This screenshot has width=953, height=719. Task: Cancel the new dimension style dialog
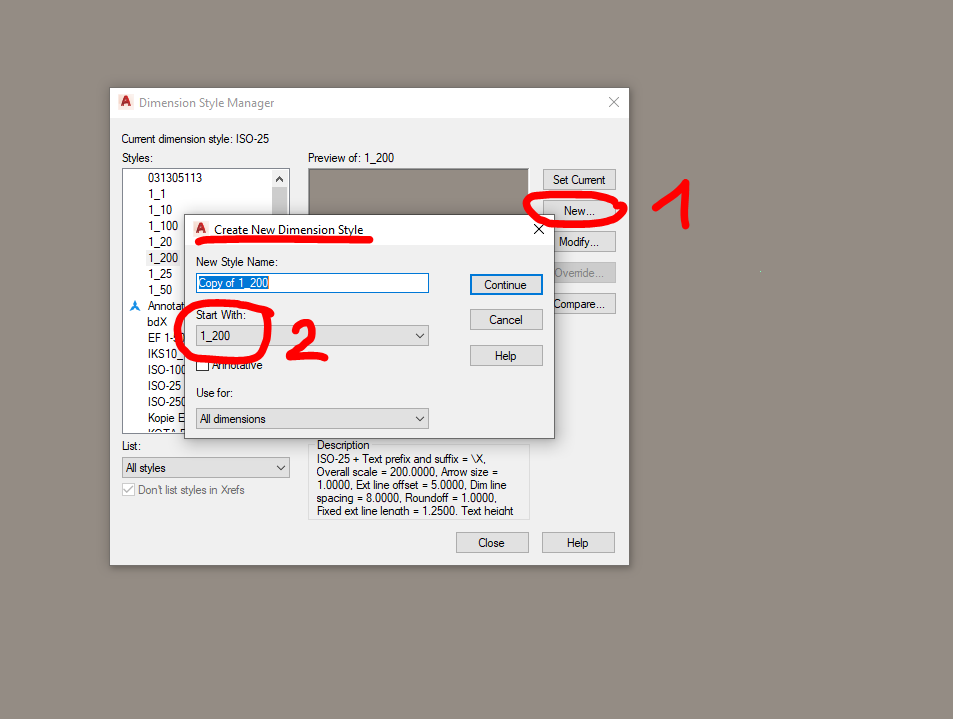(506, 320)
